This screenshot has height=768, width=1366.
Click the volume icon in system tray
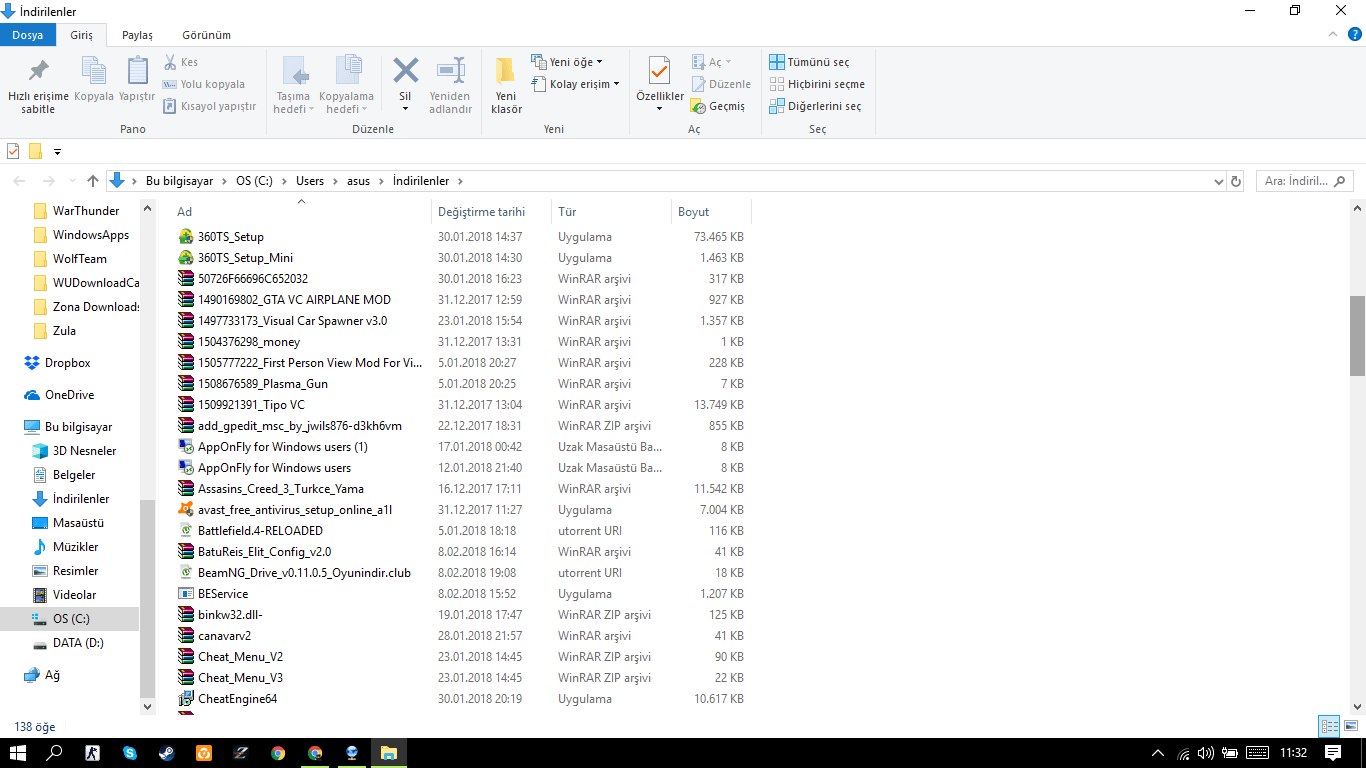[x=1206, y=753]
